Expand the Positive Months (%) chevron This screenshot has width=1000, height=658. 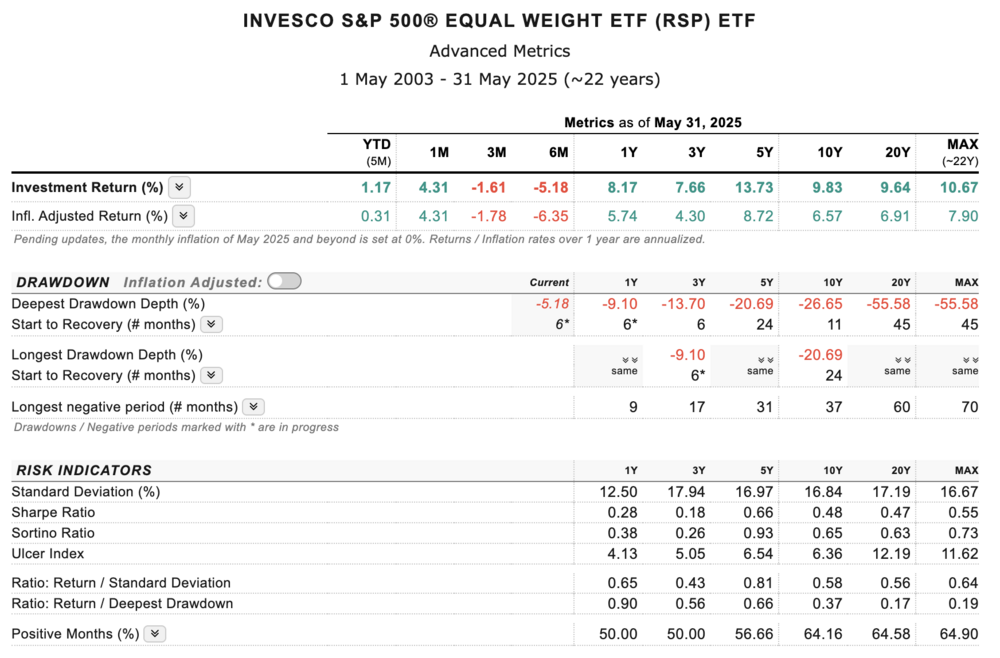point(154,633)
